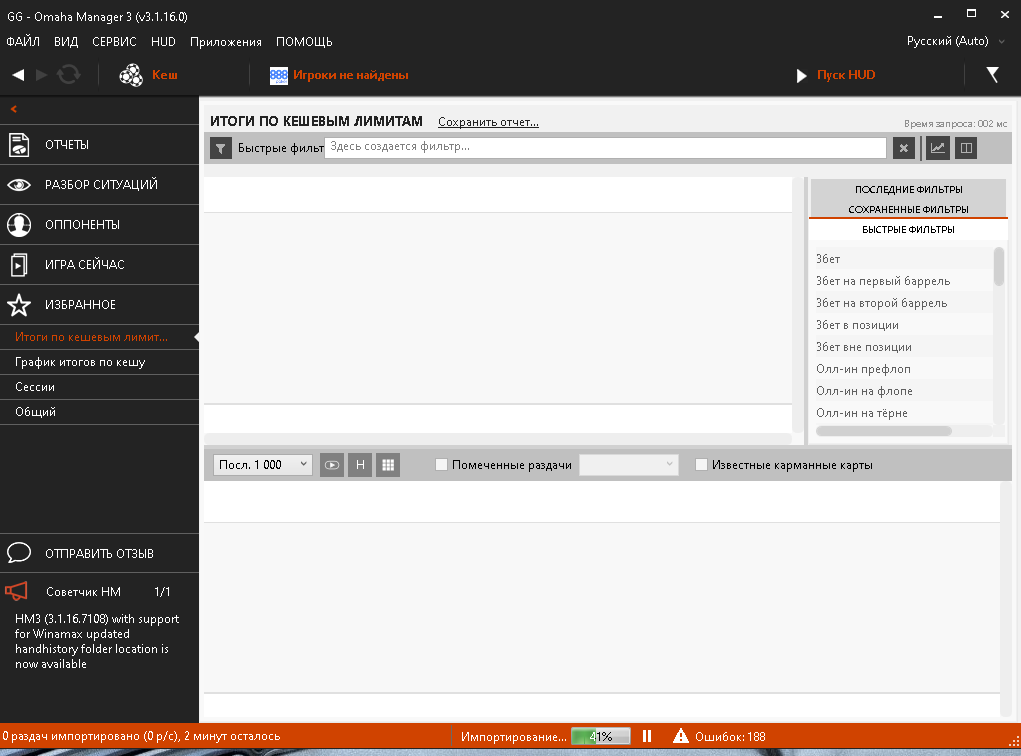Click the quick filters vertical scrollbar
This screenshot has width=1021, height=756.
[x=999, y=266]
